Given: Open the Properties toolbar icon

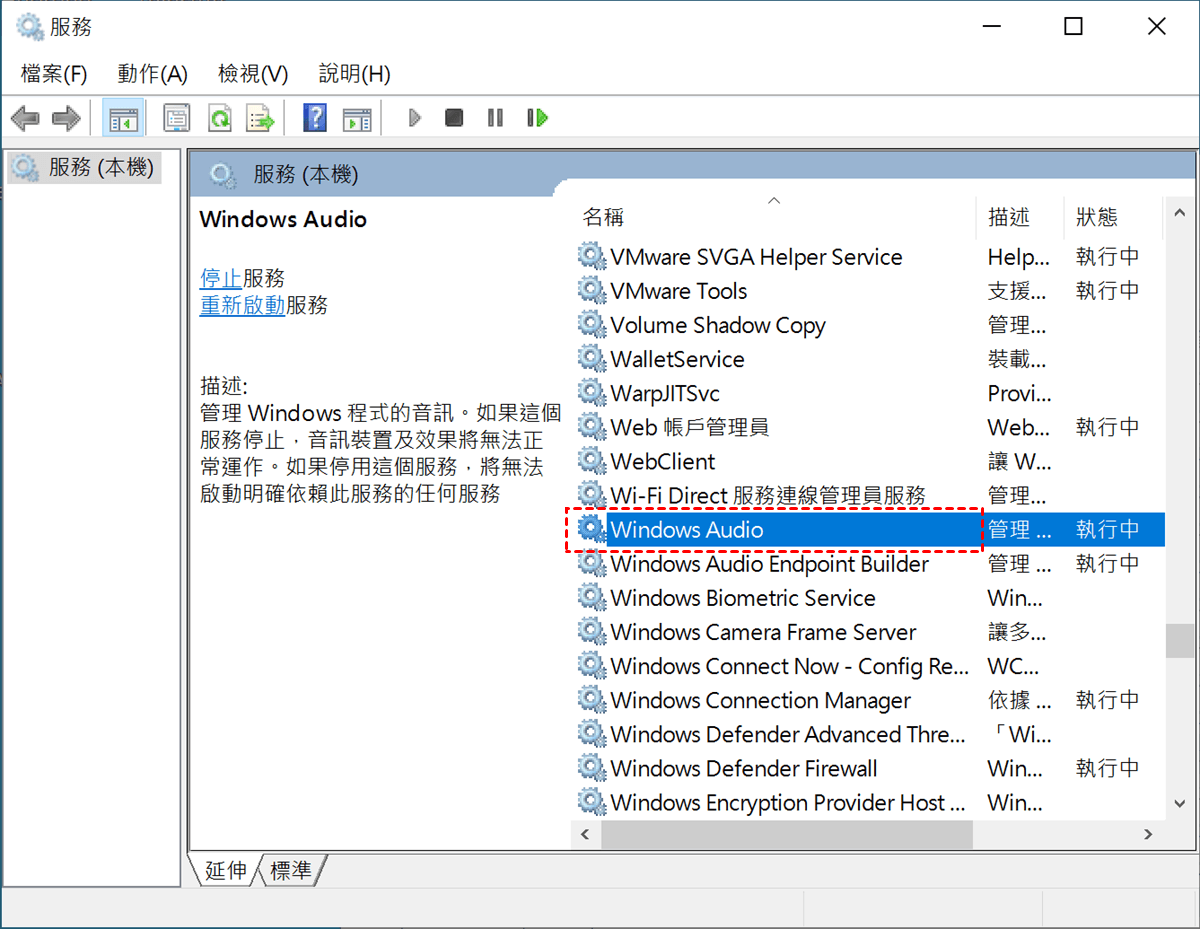Looking at the screenshot, I should click(x=176, y=119).
